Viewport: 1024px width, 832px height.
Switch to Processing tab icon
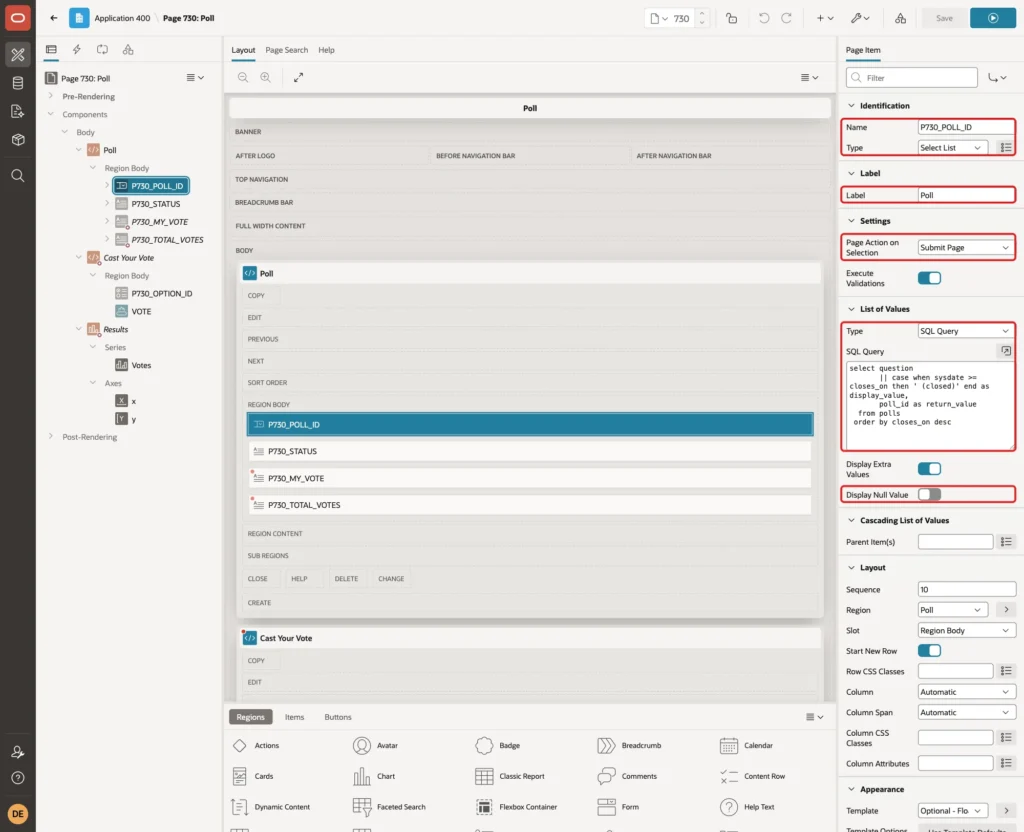click(103, 50)
